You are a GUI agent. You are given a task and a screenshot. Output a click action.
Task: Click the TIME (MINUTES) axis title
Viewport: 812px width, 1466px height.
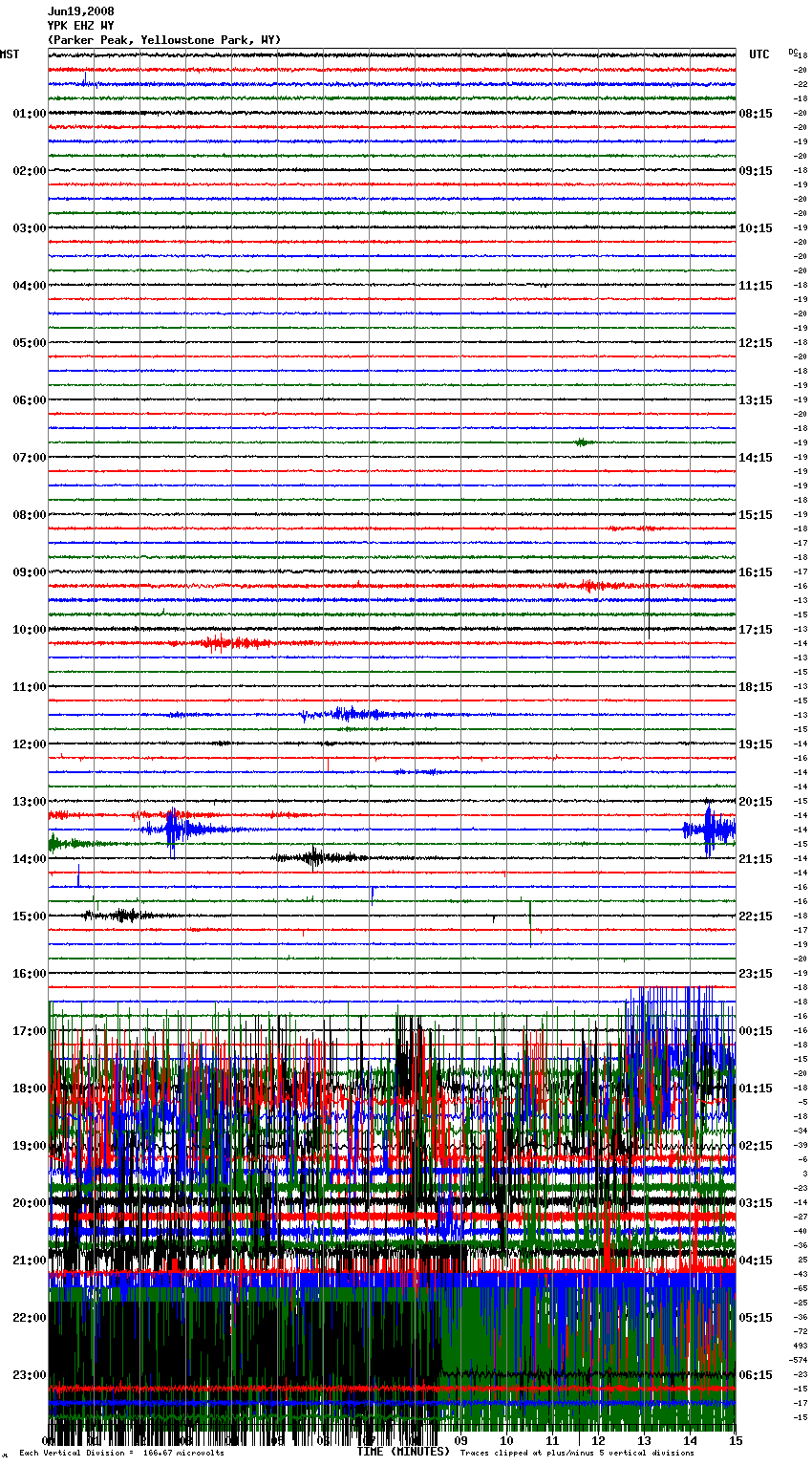[x=403, y=1452]
